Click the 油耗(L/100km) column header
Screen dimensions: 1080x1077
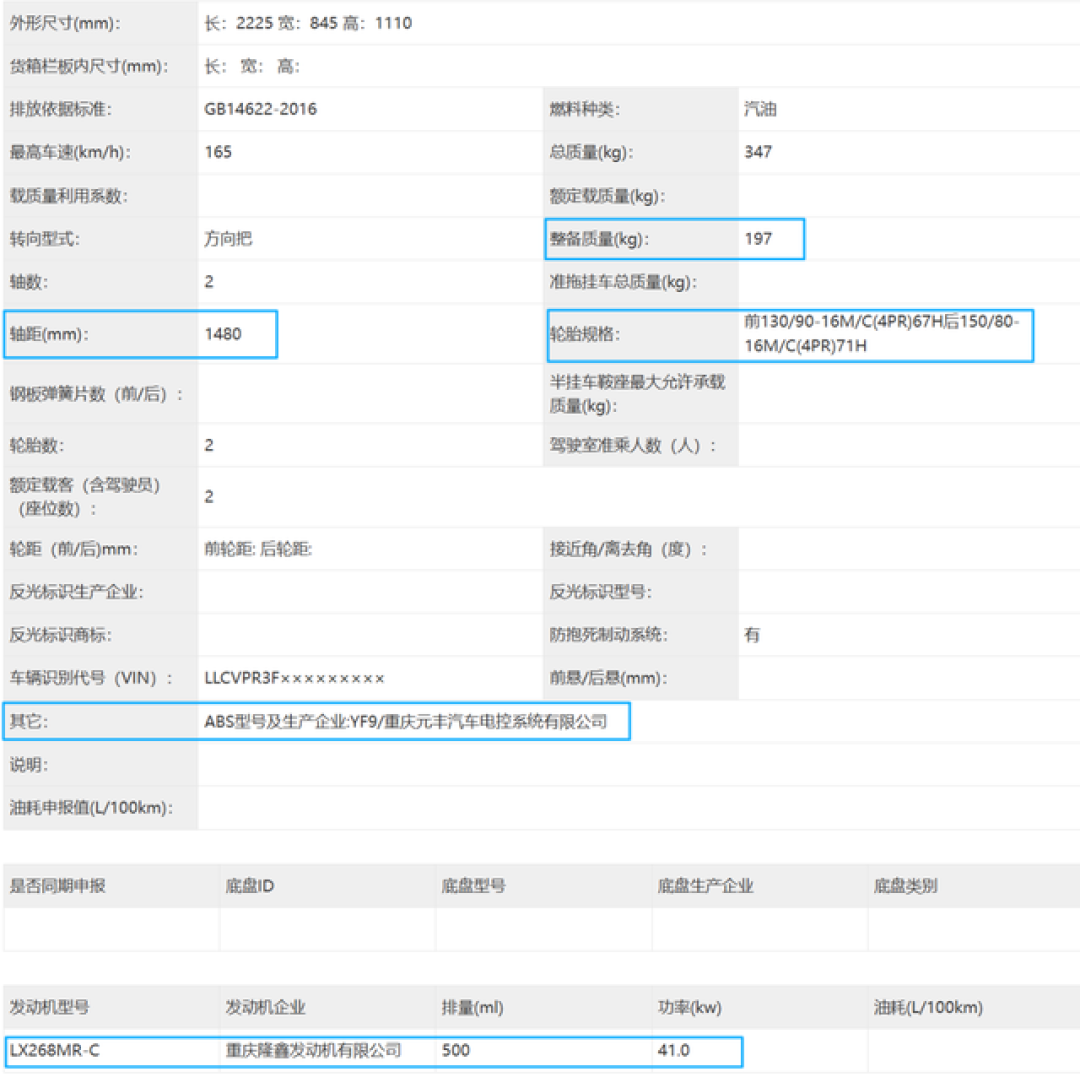(x=928, y=1007)
